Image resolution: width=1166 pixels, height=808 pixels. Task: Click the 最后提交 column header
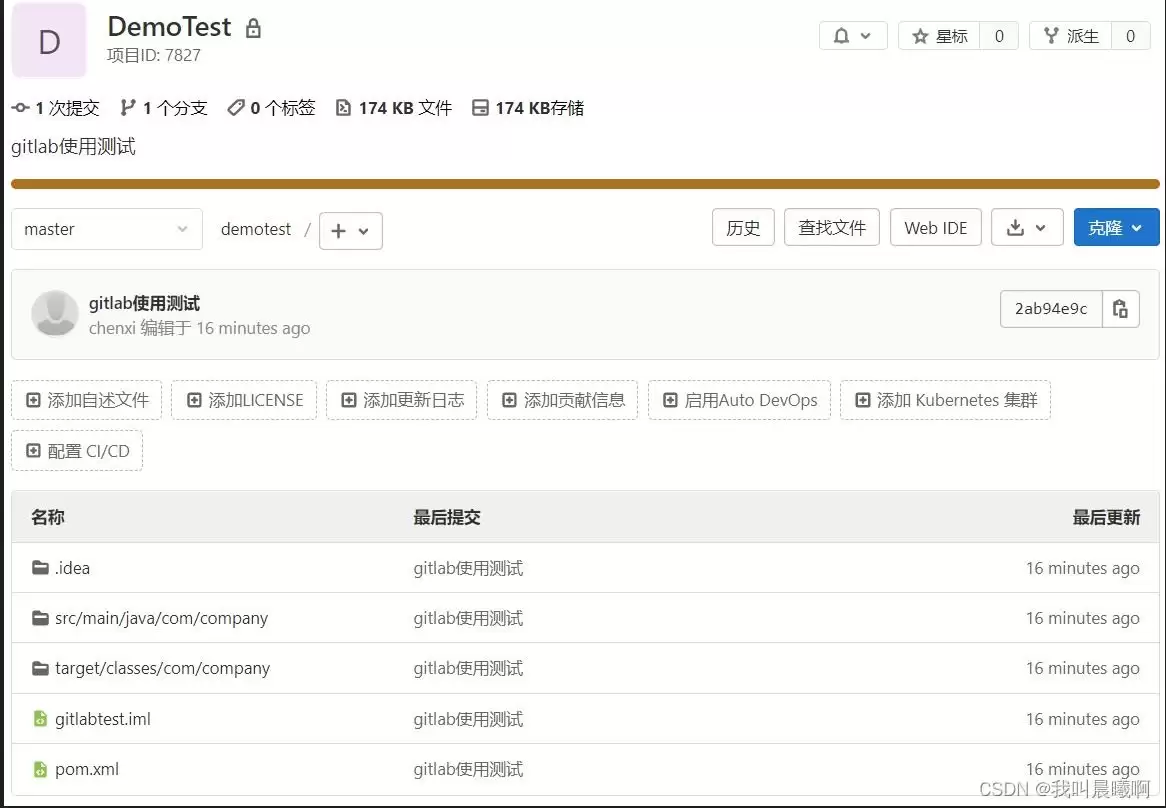tap(447, 517)
